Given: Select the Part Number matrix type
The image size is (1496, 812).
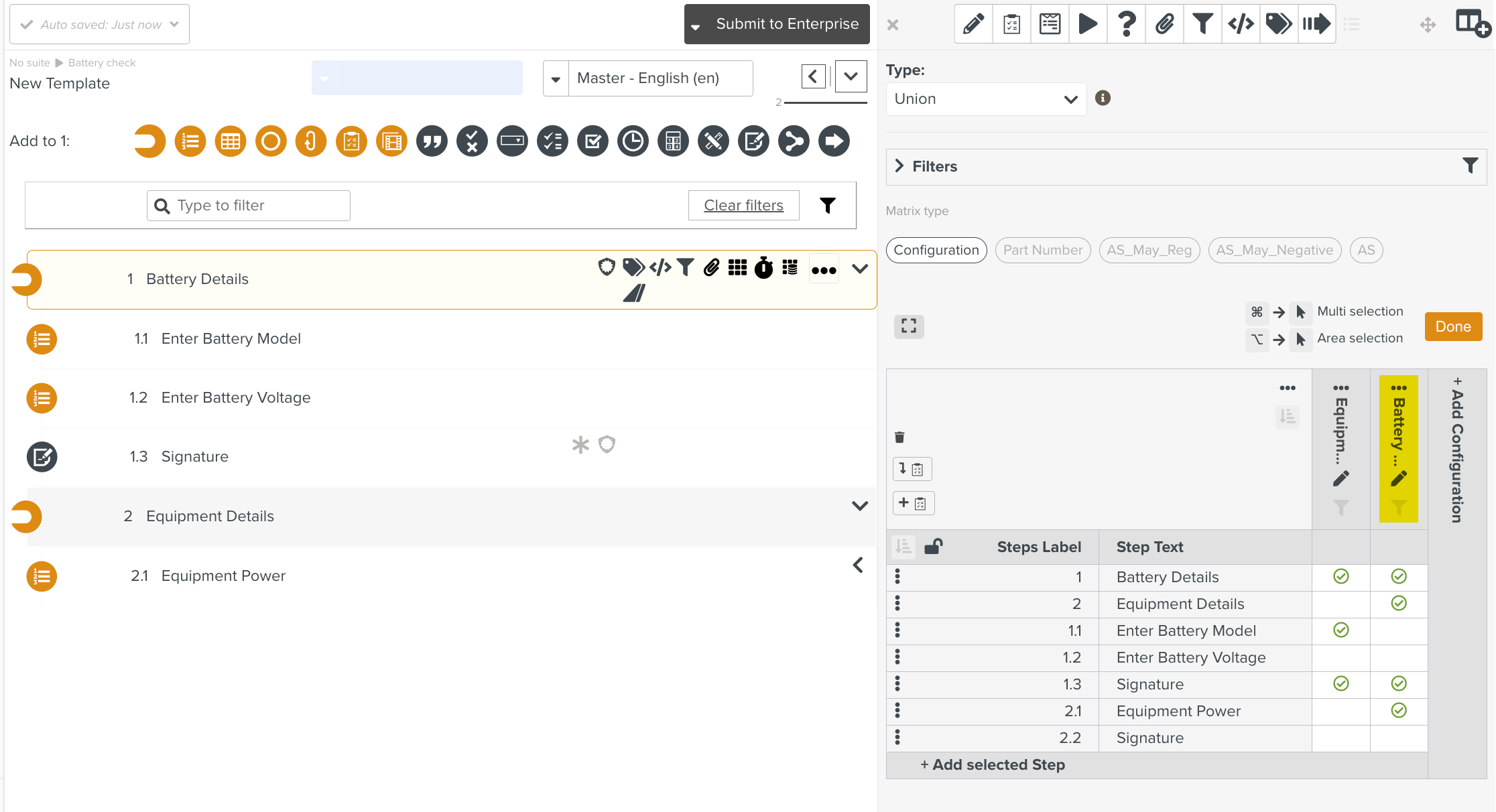Looking at the screenshot, I should point(1042,250).
